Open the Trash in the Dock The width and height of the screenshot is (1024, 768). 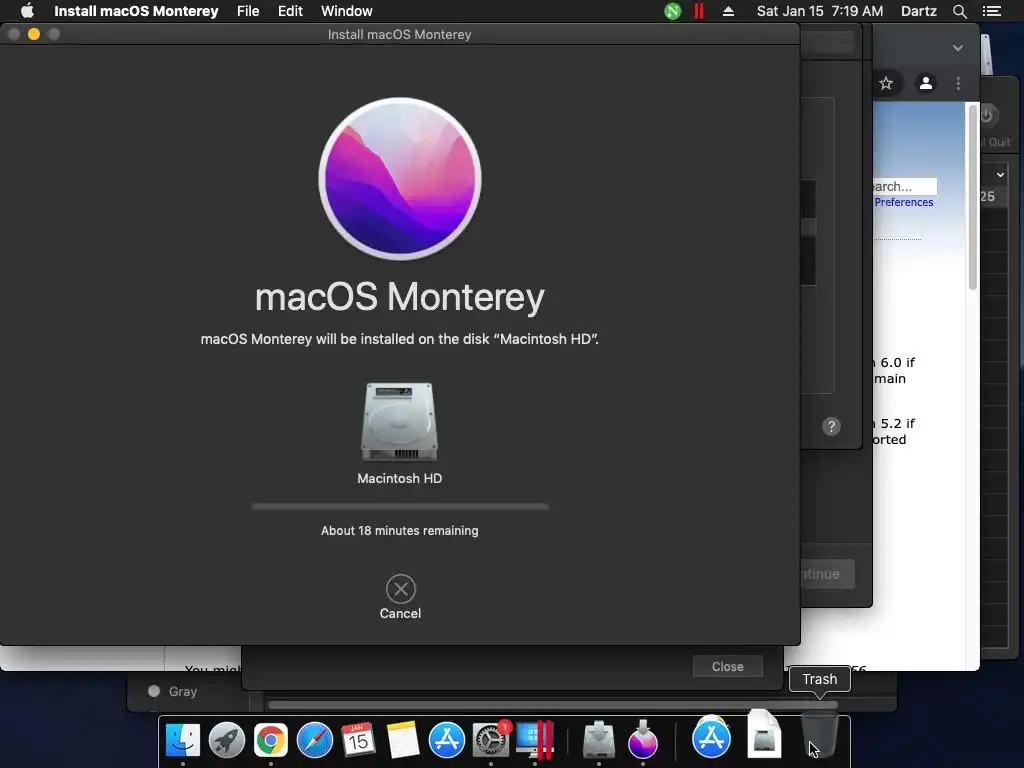coord(819,736)
